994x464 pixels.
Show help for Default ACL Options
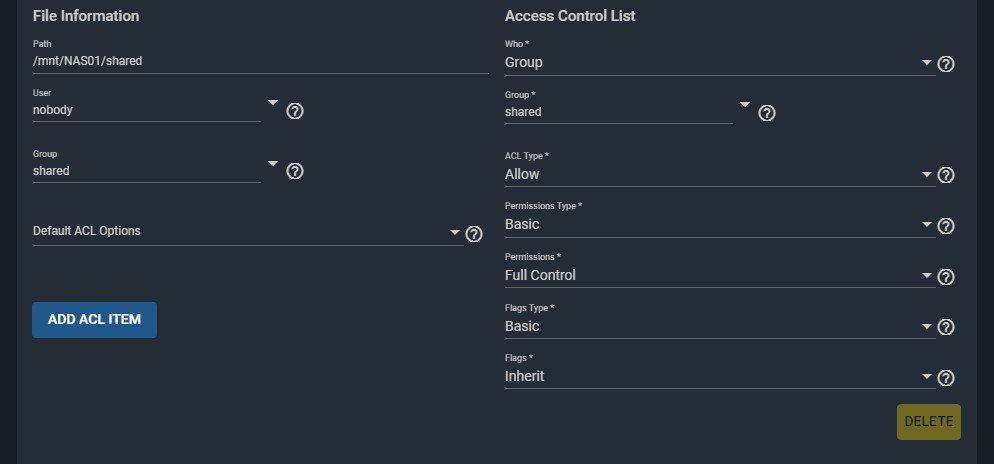click(x=474, y=235)
